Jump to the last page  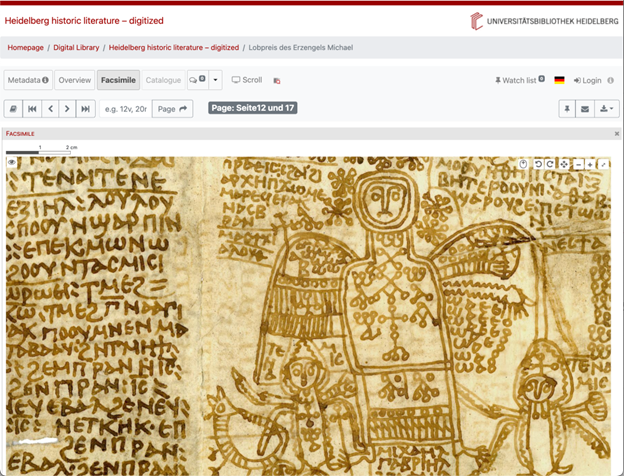point(86,109)
